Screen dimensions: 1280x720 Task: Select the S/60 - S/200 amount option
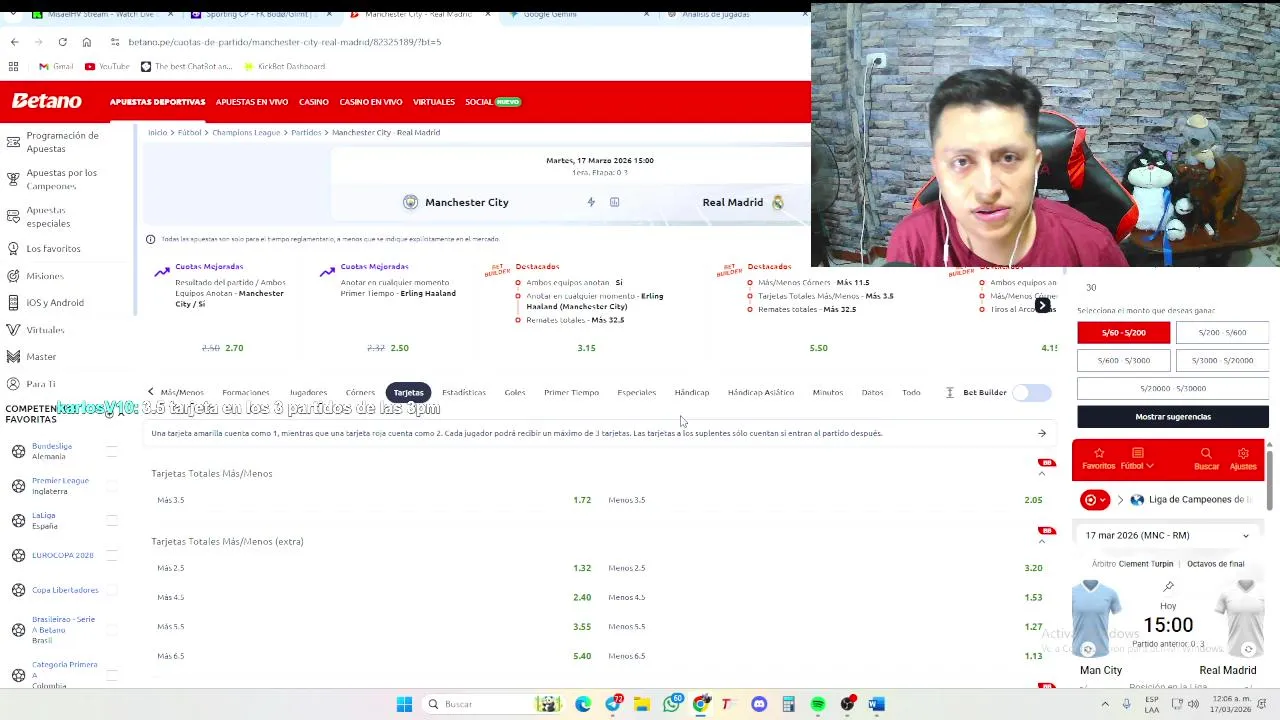(x=1124, y=333)
